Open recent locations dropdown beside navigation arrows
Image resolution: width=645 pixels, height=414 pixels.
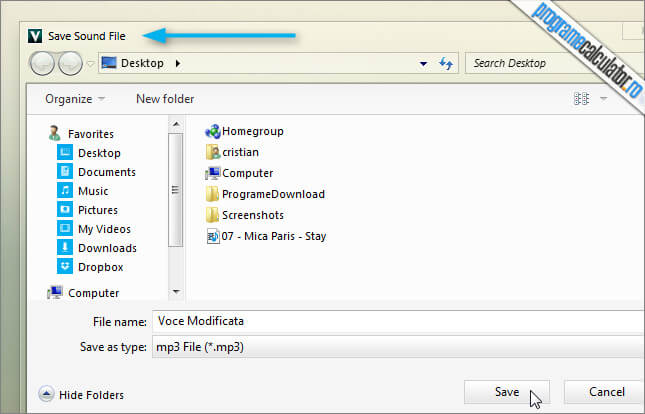click(90, 64)
